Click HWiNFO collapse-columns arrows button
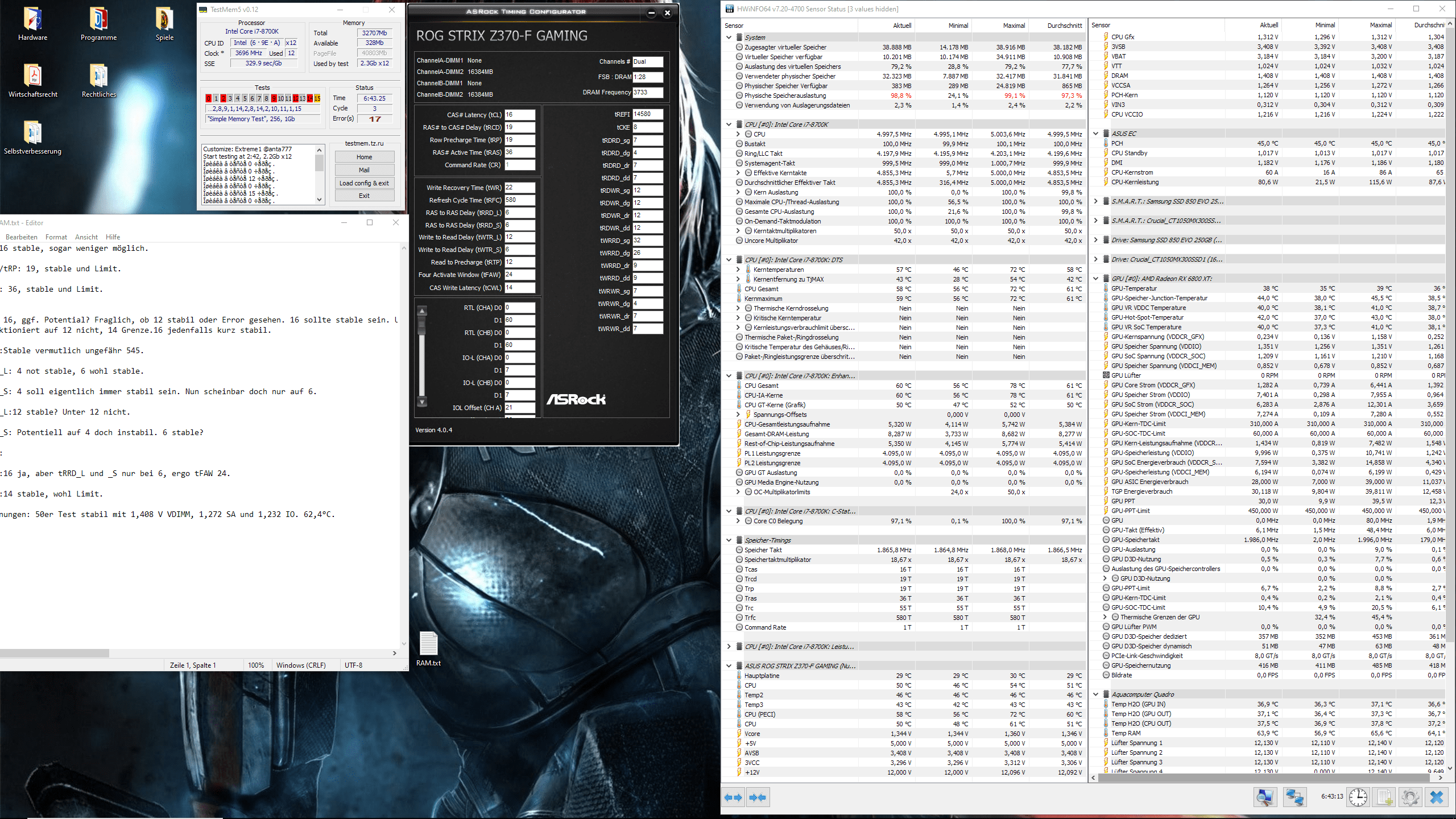 pos(758,797)
